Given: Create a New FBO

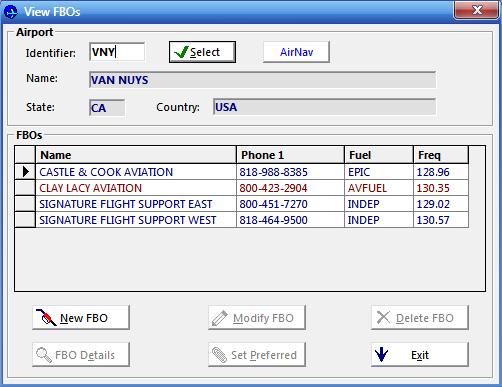Looking at the screenshot, I should click(81, 317).
